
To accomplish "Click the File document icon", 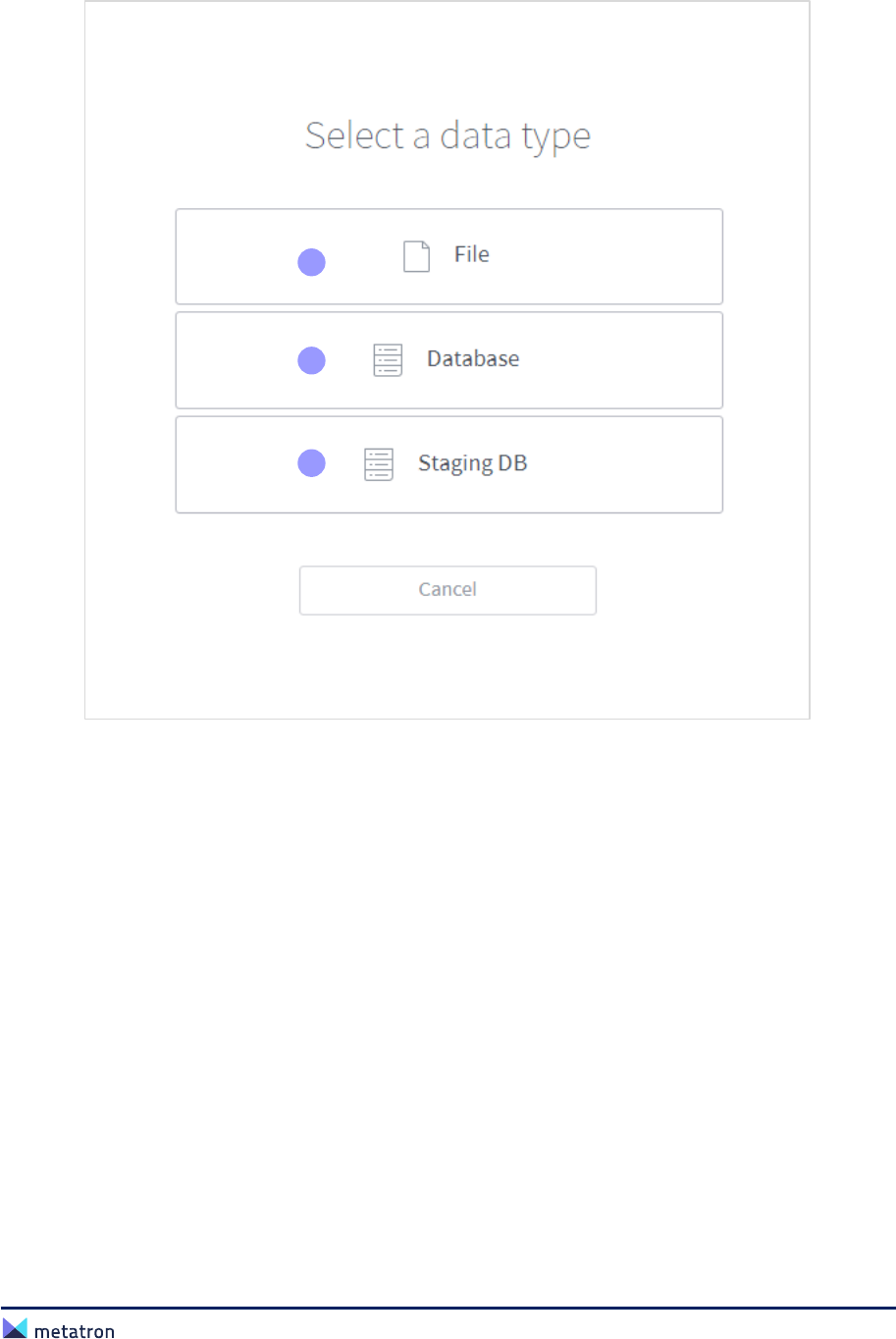I will (417, 256).
